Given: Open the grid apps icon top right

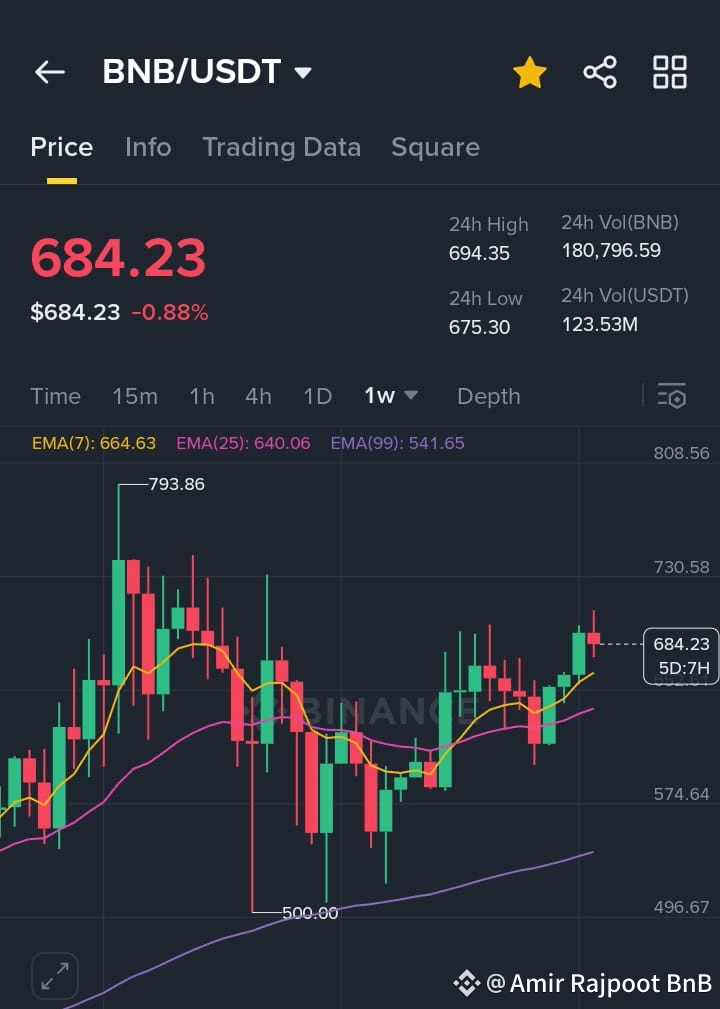Looking at the screenshot, I should click(668, 71).
